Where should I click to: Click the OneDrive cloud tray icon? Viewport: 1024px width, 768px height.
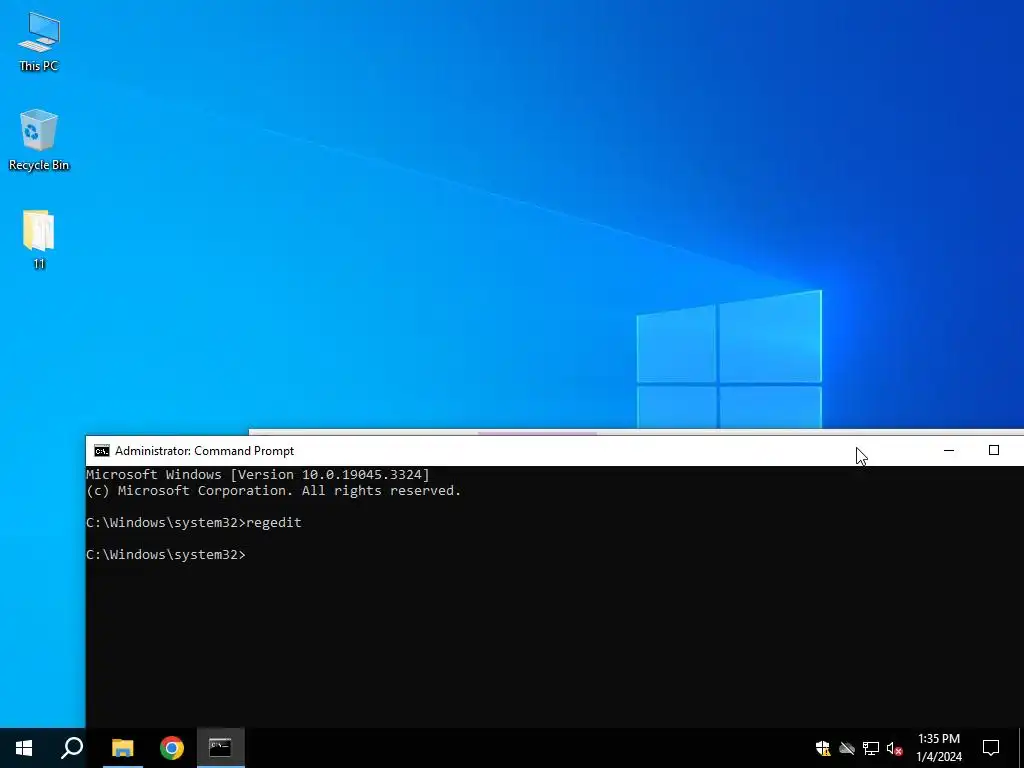click(x=847, y=748)
